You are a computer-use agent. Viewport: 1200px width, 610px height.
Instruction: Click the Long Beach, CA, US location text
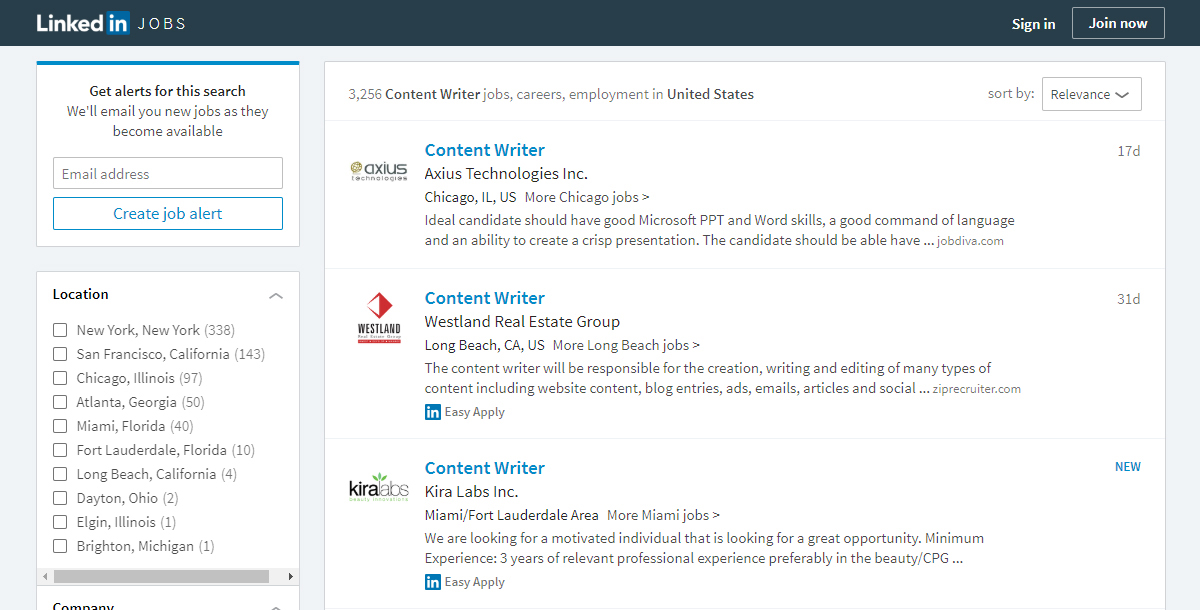pos(485,345)
